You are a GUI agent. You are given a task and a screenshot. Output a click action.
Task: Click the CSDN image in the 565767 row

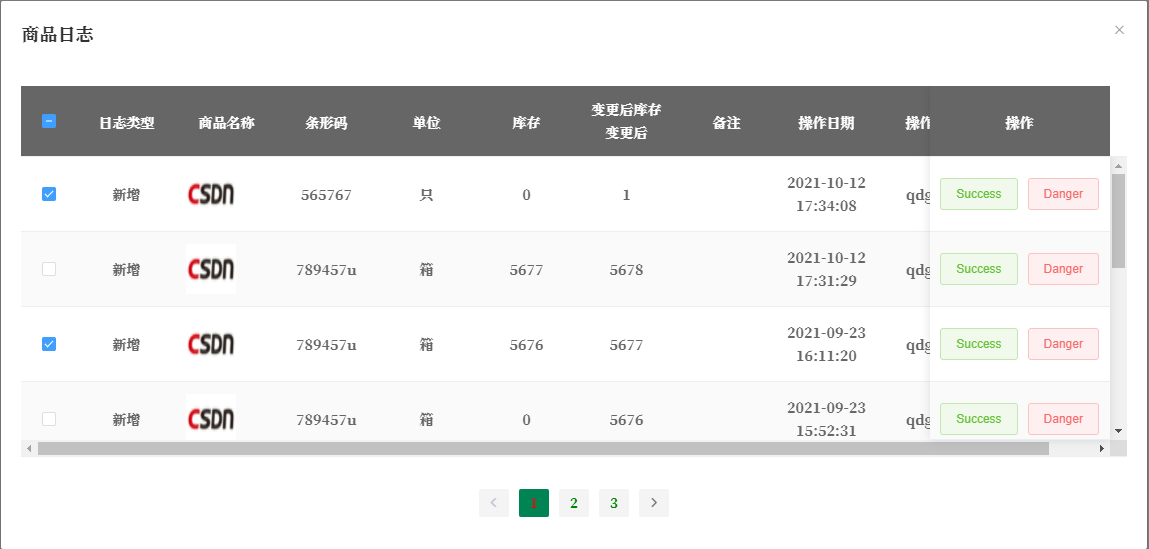[x=211, y=194]
